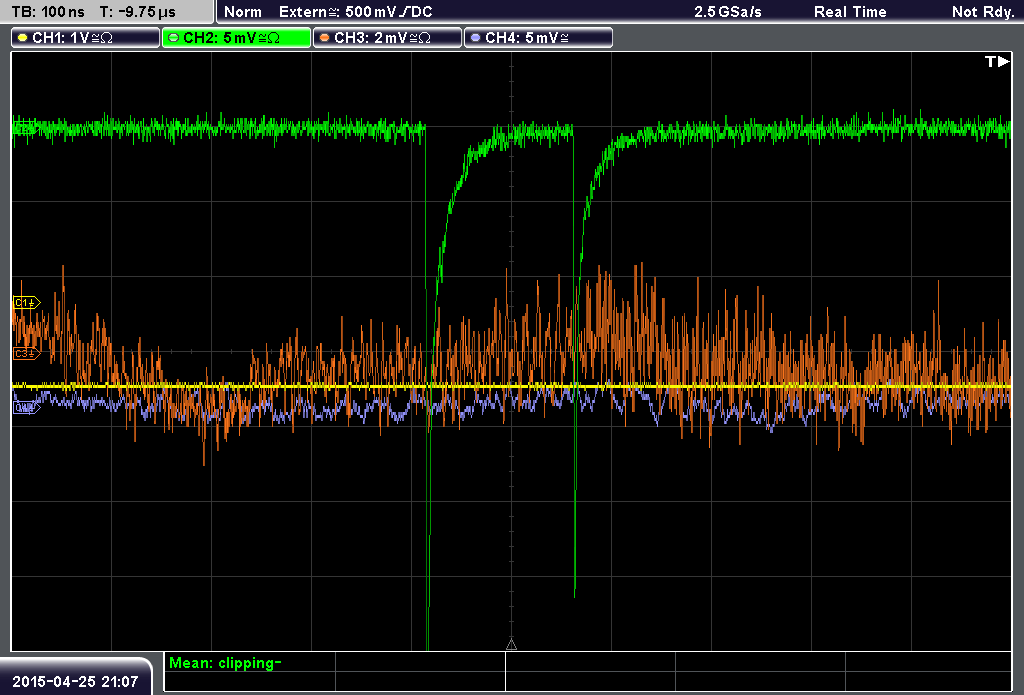Click the C3 ground level marker
This screenshot has height=695, width=1024.
point(26,353)
